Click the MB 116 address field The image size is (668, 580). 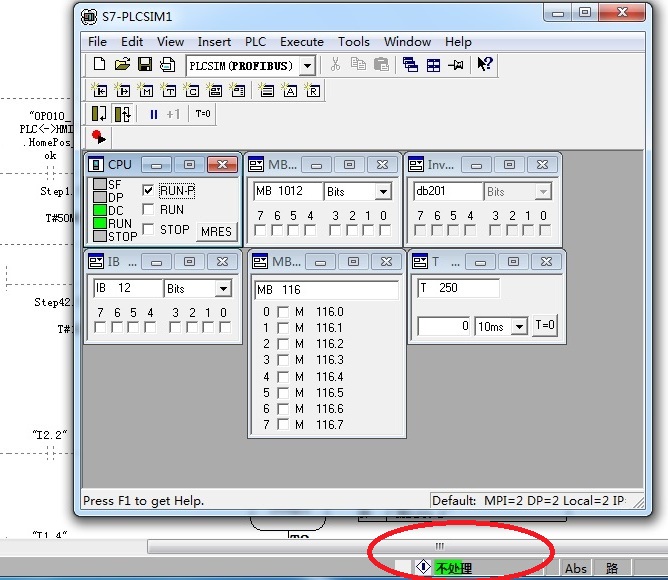pos(326,290)
